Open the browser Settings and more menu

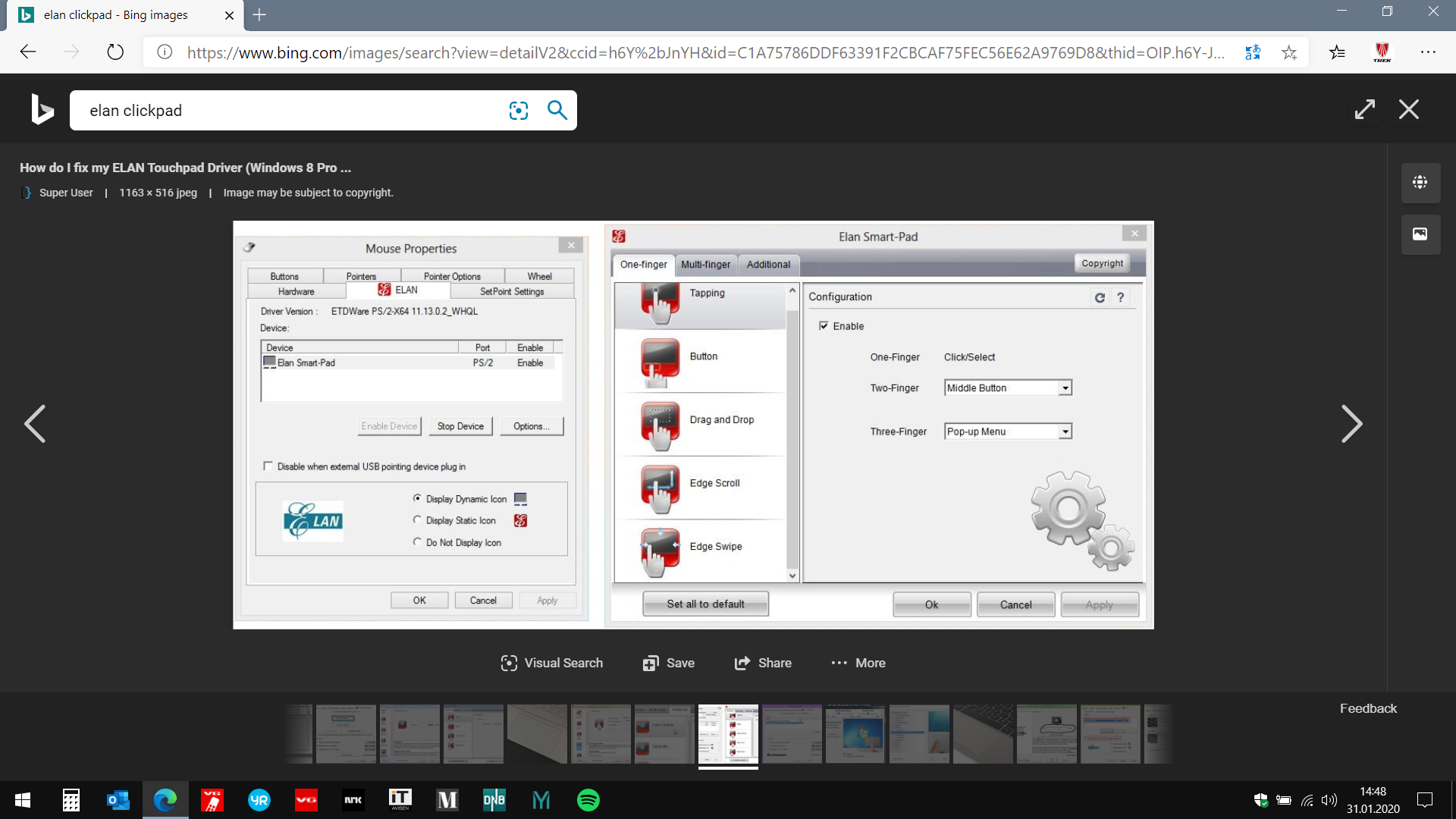coord(1428,52)
